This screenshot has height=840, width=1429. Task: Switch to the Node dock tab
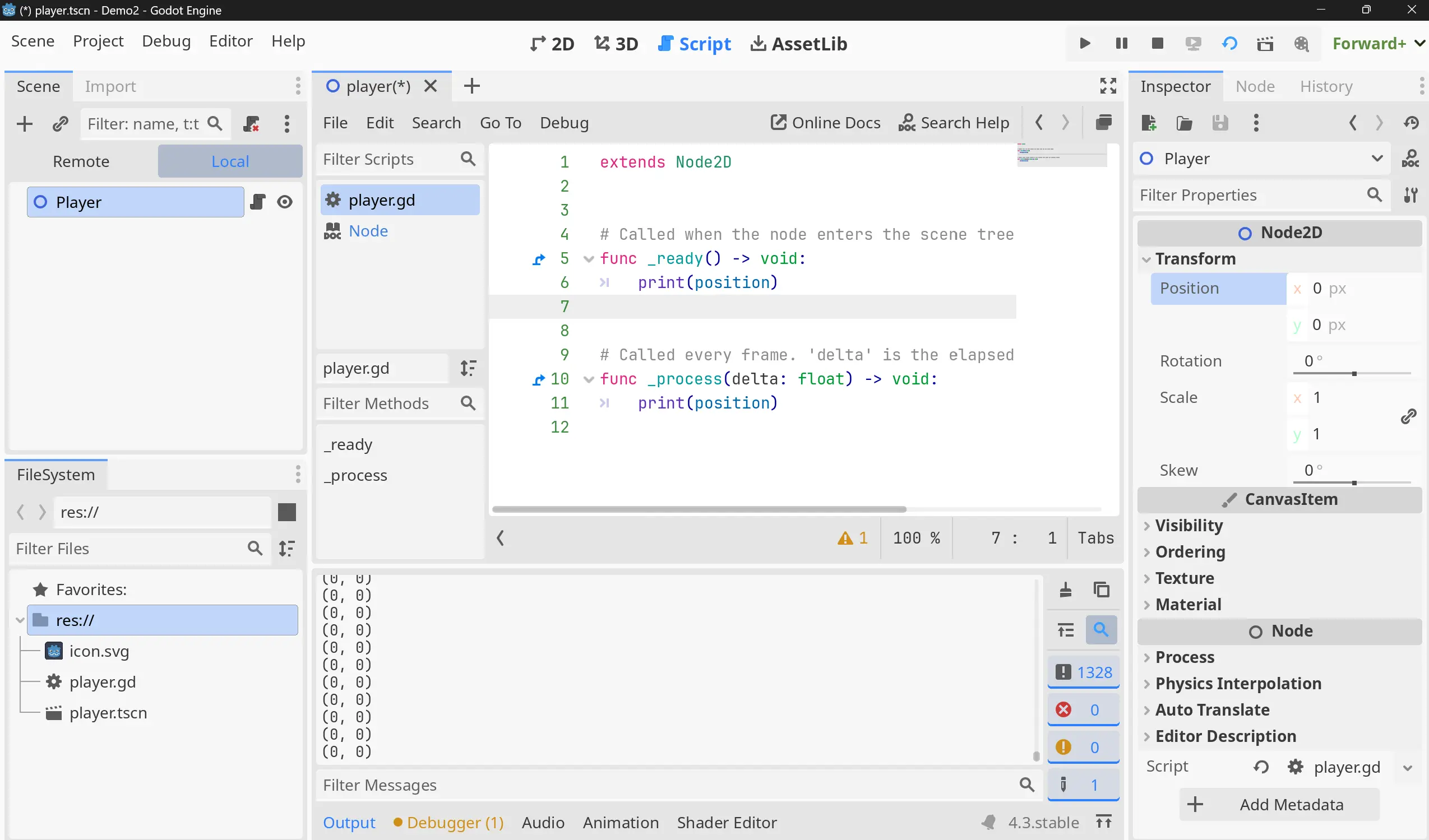tap(1255, 86)
